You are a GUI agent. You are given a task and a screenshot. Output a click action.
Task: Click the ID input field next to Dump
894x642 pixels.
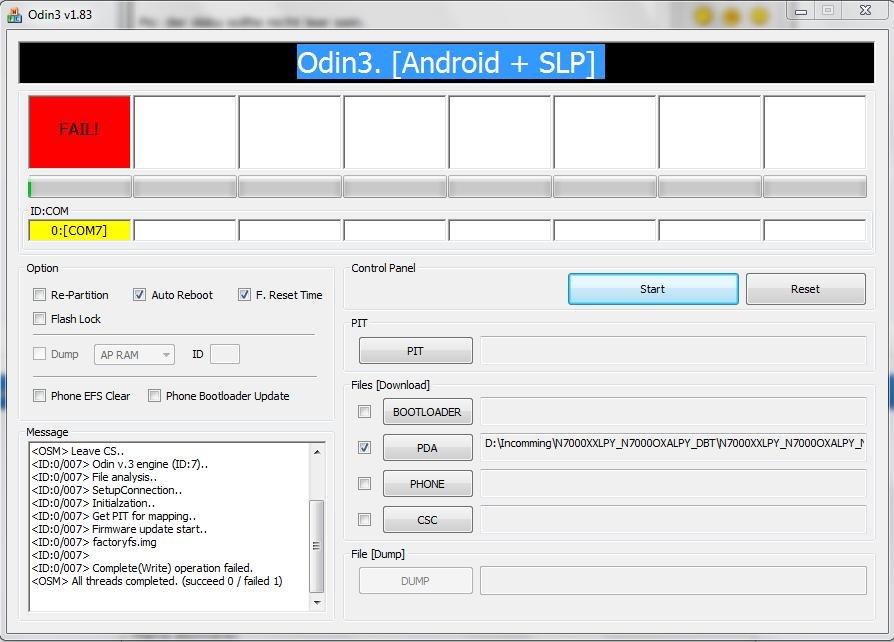pyautogui.click(x=225, y=354)
